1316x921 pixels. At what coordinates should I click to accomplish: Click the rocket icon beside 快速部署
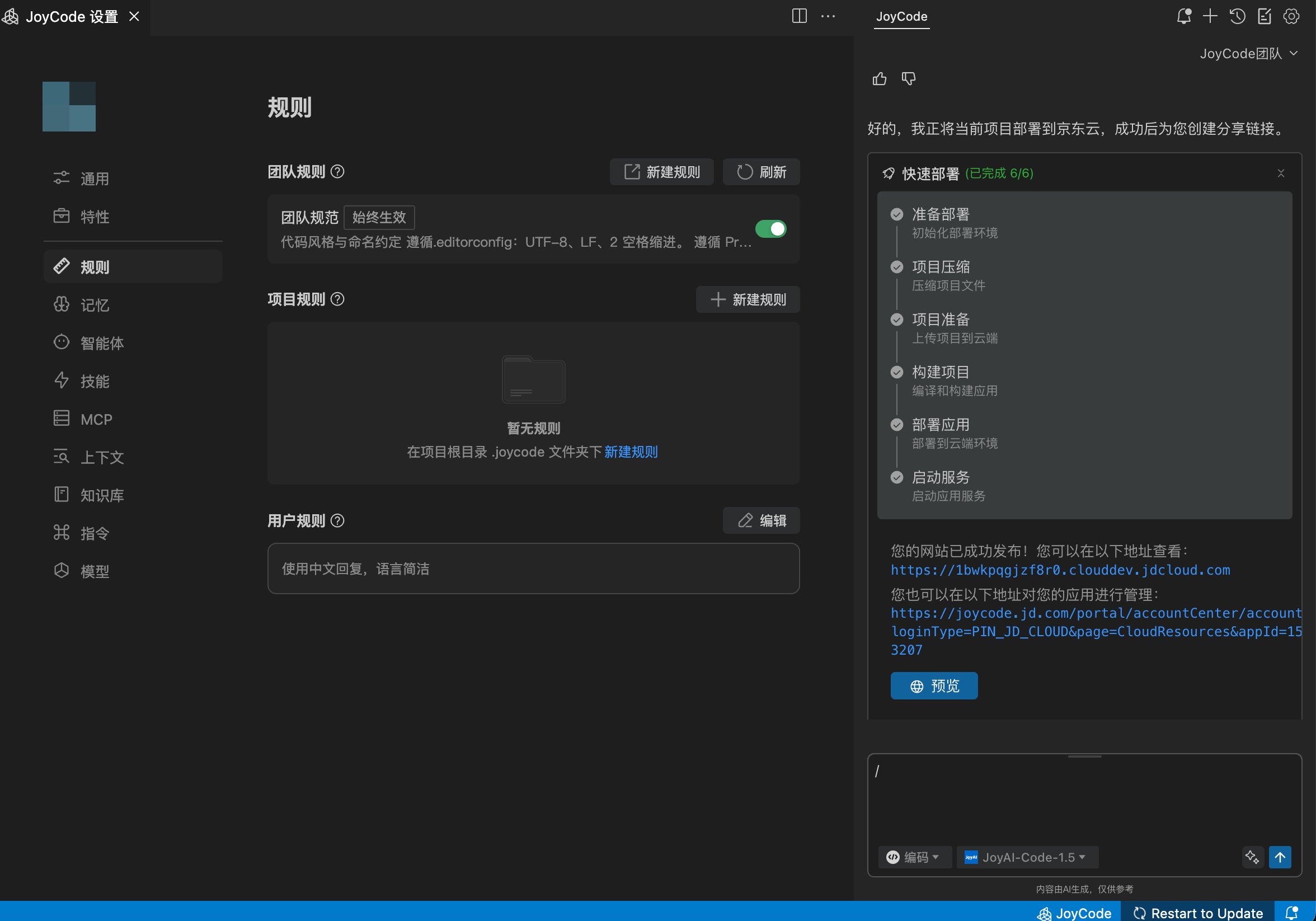[889, 173]
